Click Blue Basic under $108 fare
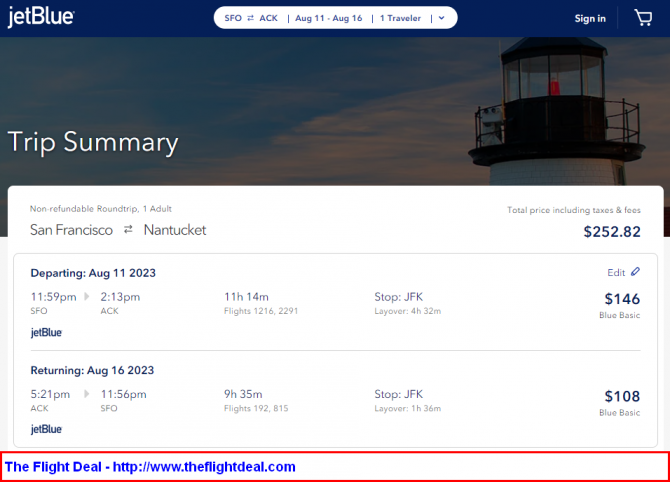 tap(620, 413)
